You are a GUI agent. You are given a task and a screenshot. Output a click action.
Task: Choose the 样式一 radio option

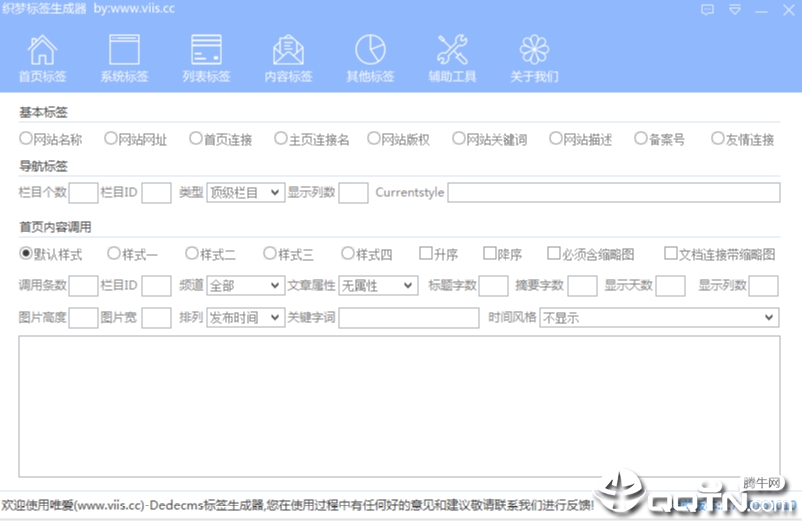click(114, 253)
